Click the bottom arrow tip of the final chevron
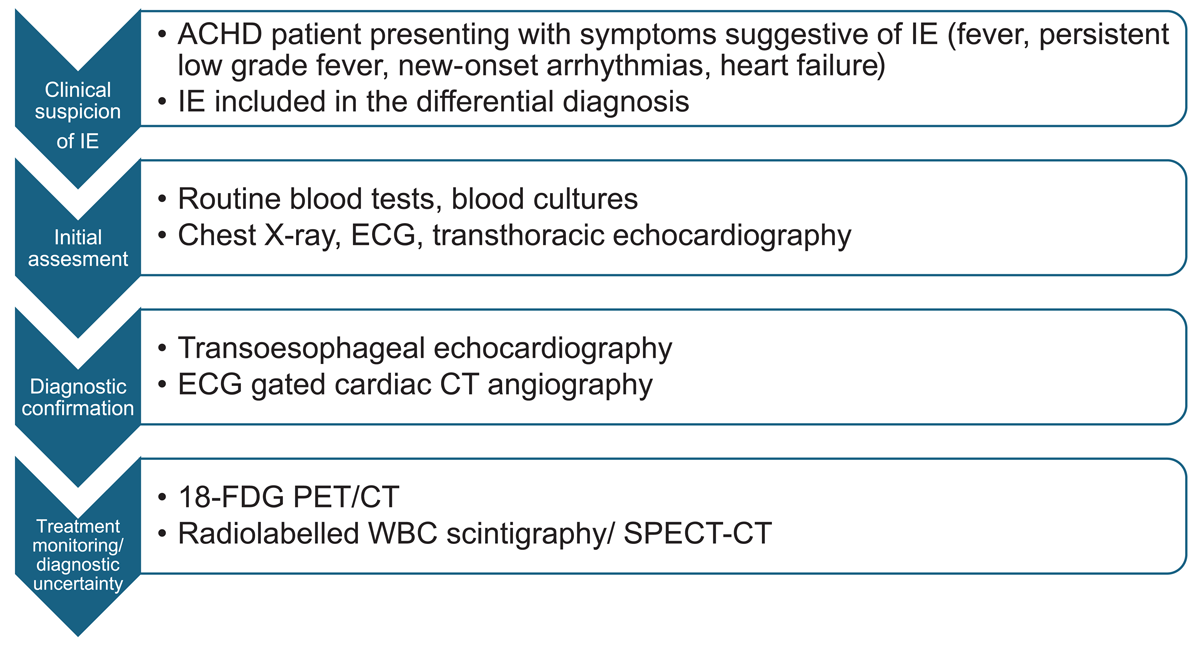1200x647 pixels. [78, 628]
